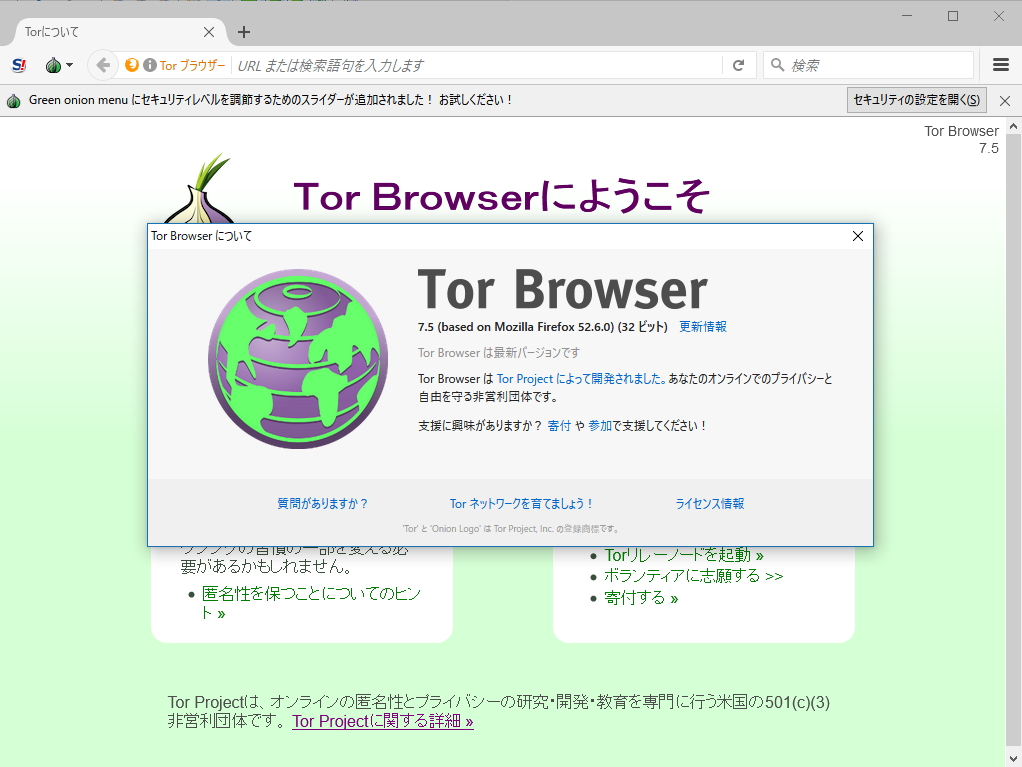Open the 更新情報 link
Screen dimensions: 1022x767
(703, 326)
